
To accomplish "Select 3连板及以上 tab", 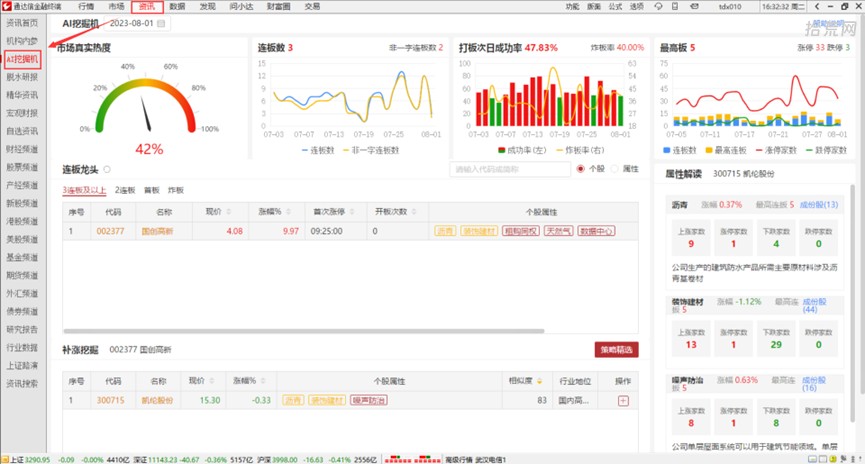I will (x=84, y=190).
